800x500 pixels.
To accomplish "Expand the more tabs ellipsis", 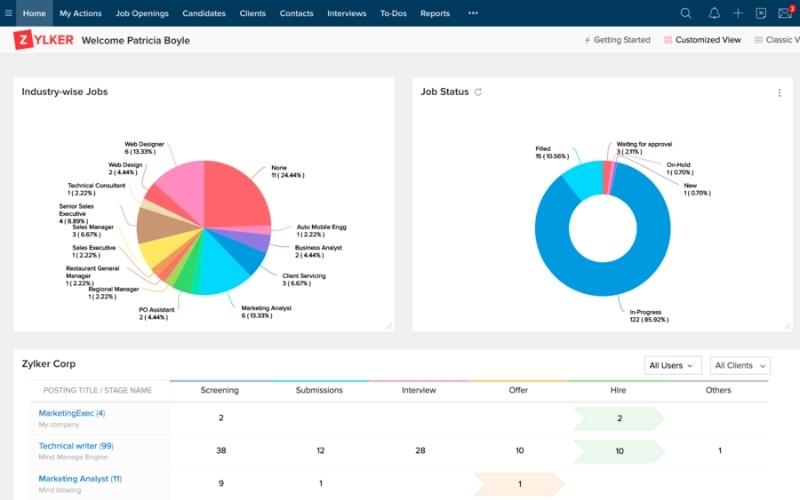I will [473, 13].
